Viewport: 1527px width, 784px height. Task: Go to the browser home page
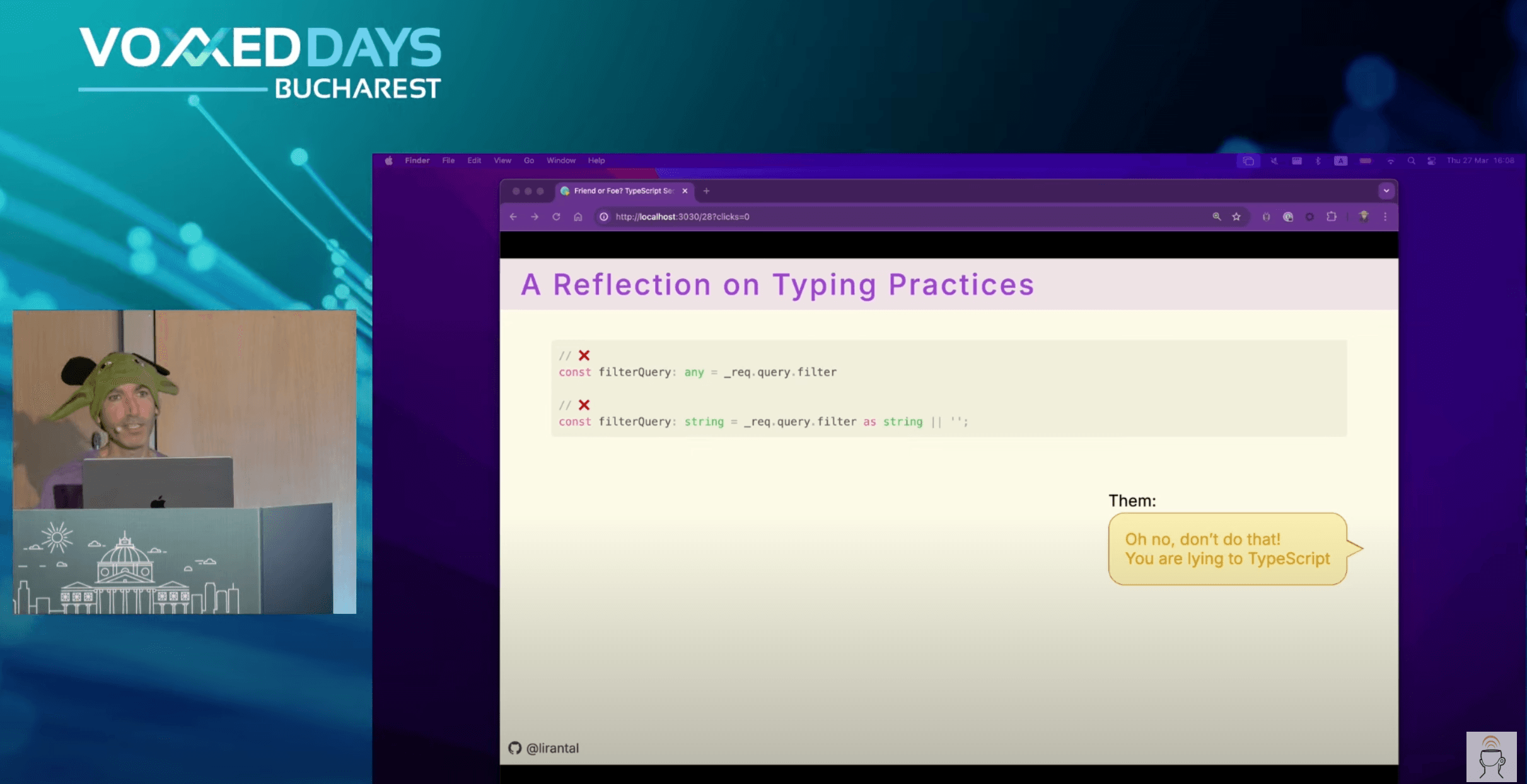click(578, 217)
